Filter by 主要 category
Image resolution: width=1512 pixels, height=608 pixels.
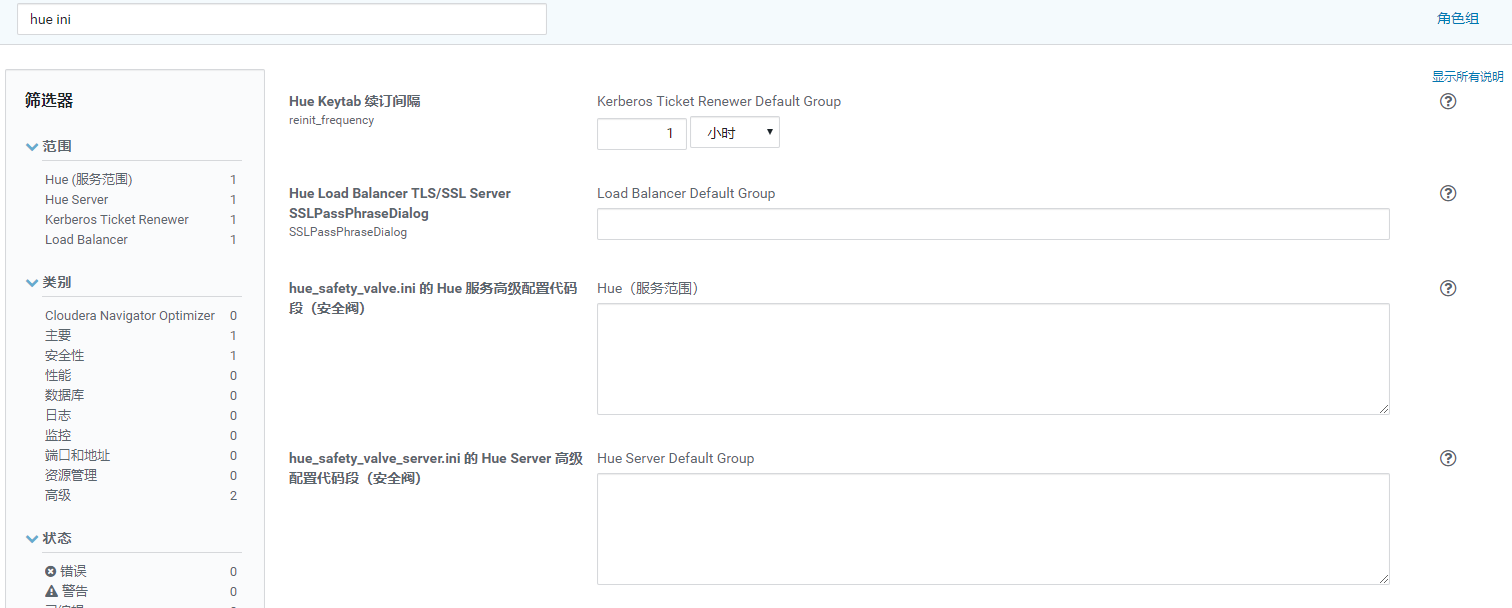[58, 336]
